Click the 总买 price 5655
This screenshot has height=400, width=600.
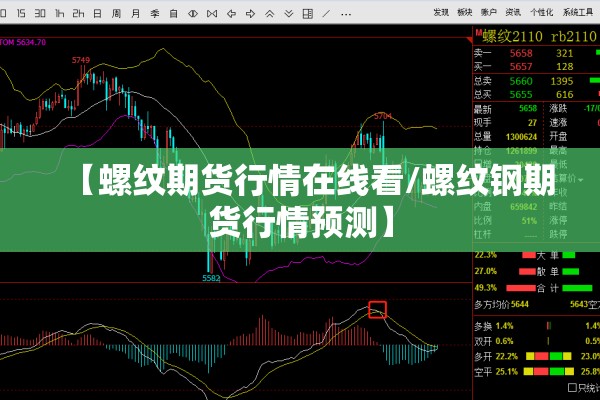coord(521,94)
